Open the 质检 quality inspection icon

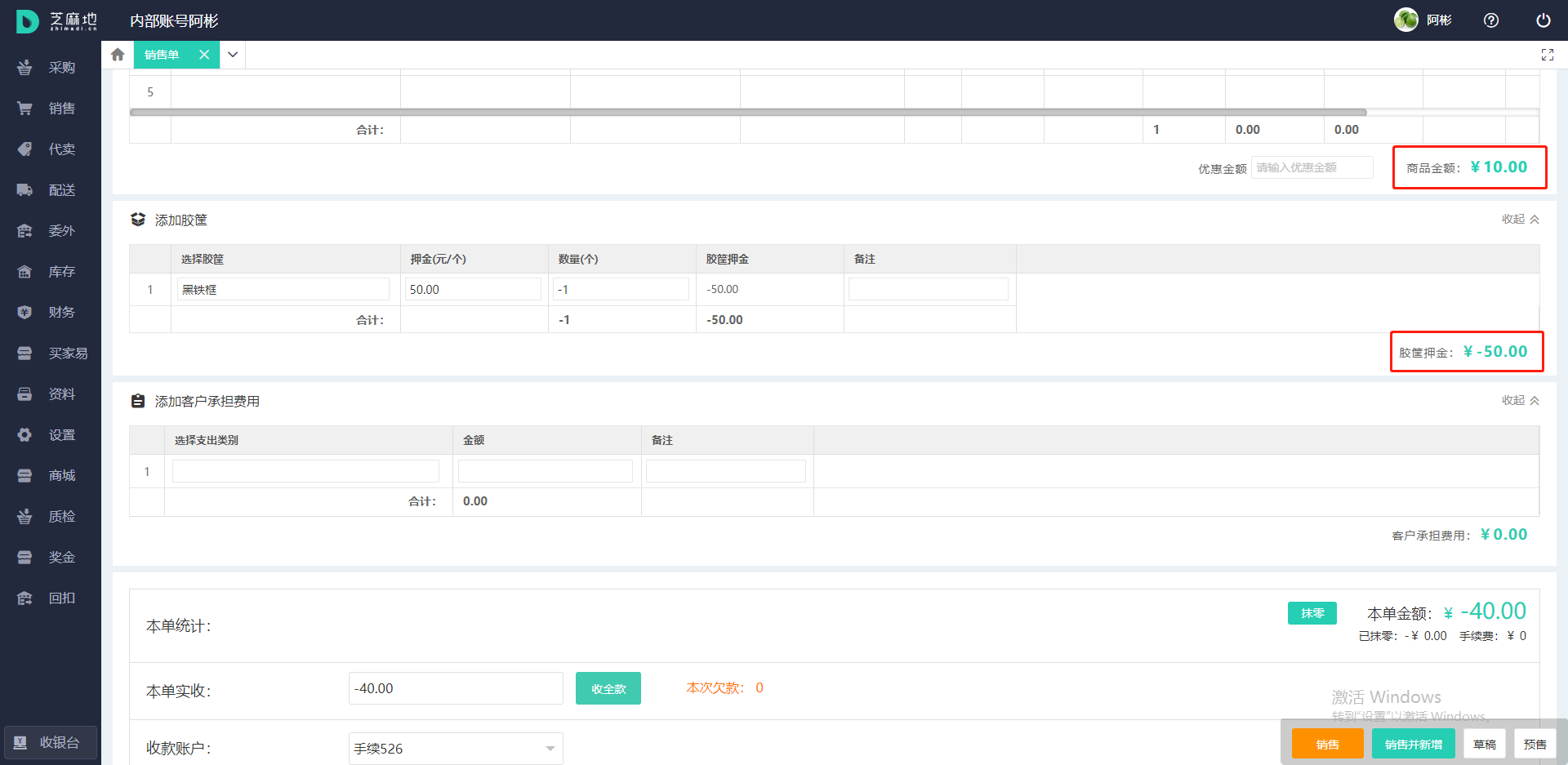[x=24, y=517]
